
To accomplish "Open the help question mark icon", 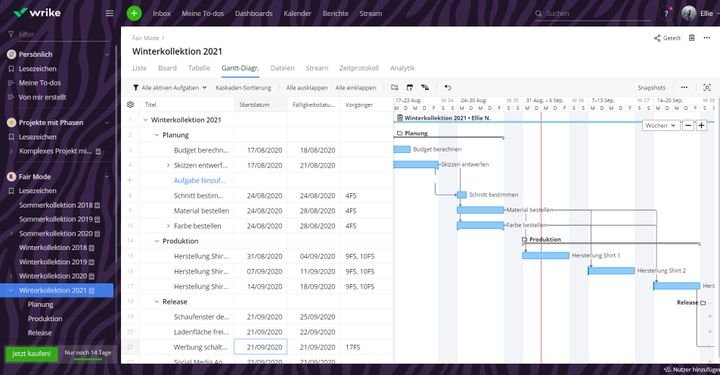I will (x=666, y=13).
